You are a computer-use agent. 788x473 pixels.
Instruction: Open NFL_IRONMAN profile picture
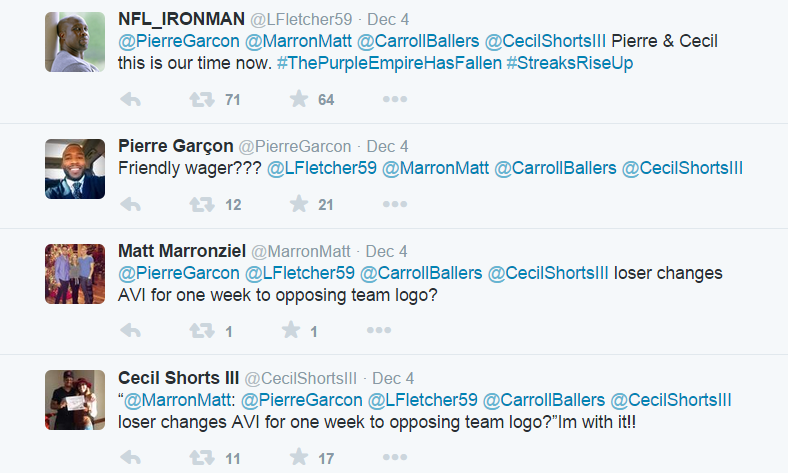click(75, 42)
